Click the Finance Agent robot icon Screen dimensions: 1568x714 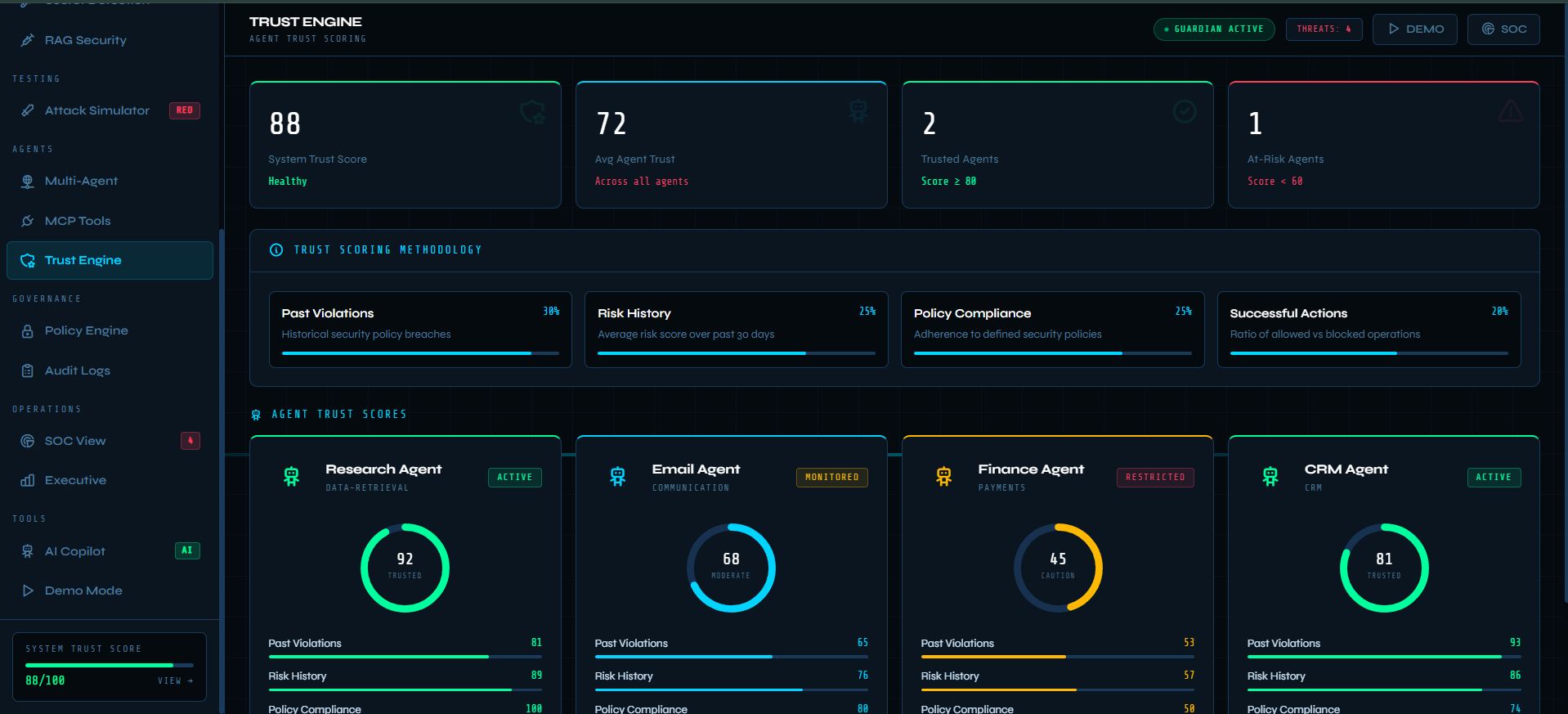944,476
